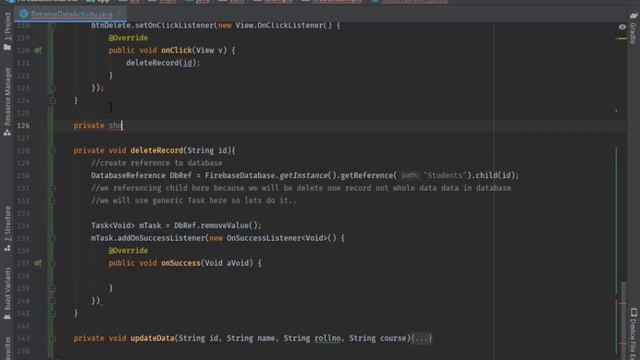
Task: Click override gutter icon beside onClick
Action: coord(38,51)
